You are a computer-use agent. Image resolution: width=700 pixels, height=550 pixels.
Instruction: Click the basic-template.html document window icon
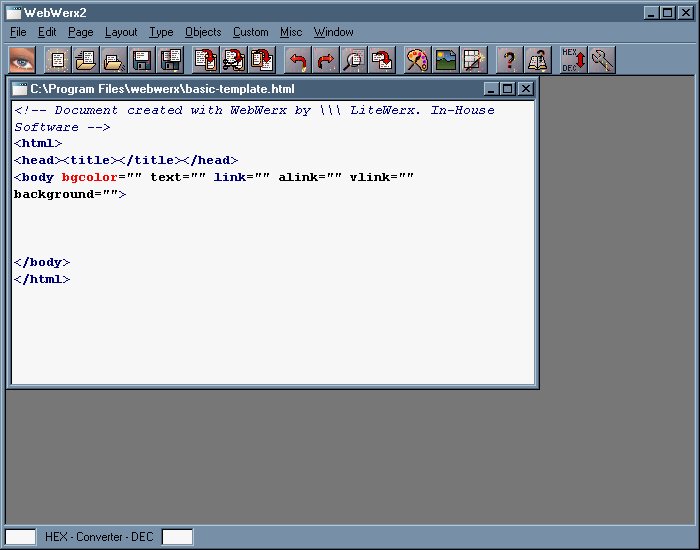19,89
